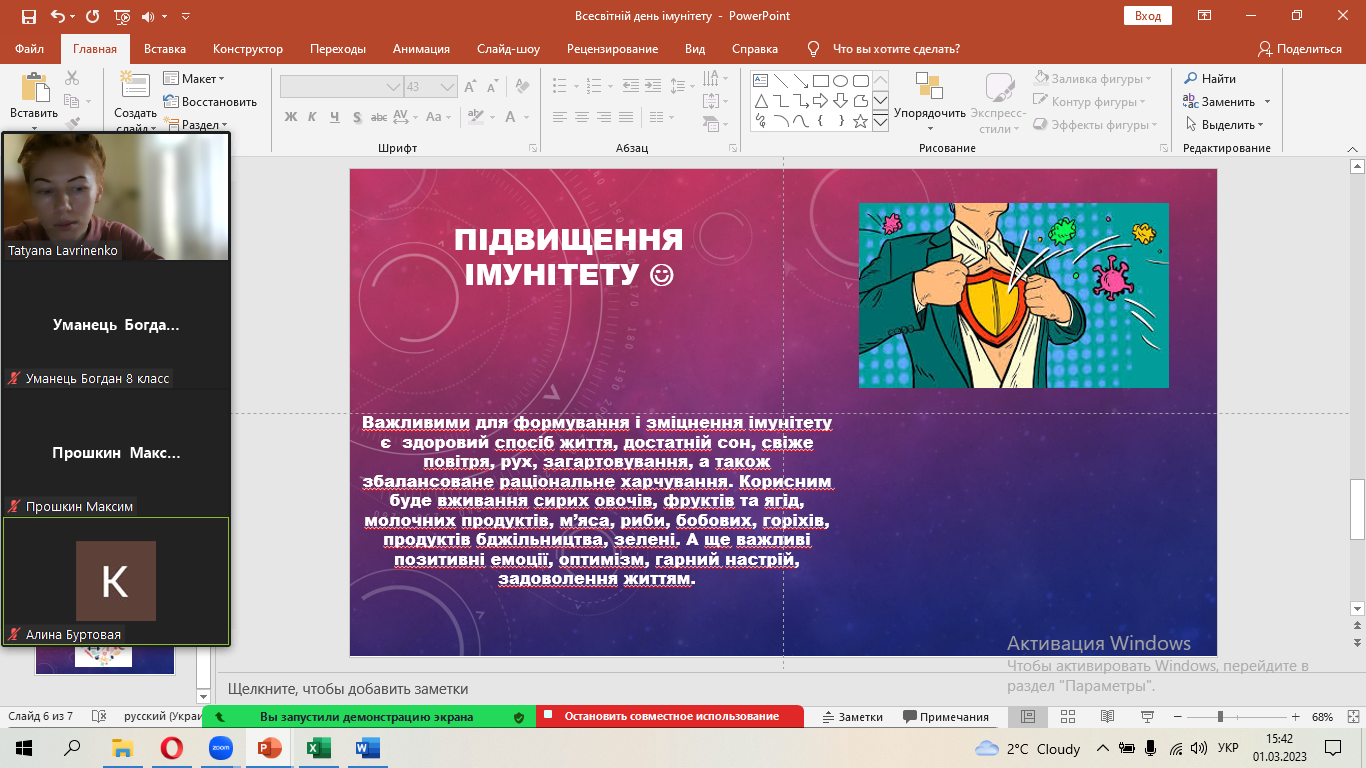The image size is (1366, 768).
Task: Toggle Bold (Ж) formatting
Action: pyautogui.click(x=291, y=117)
